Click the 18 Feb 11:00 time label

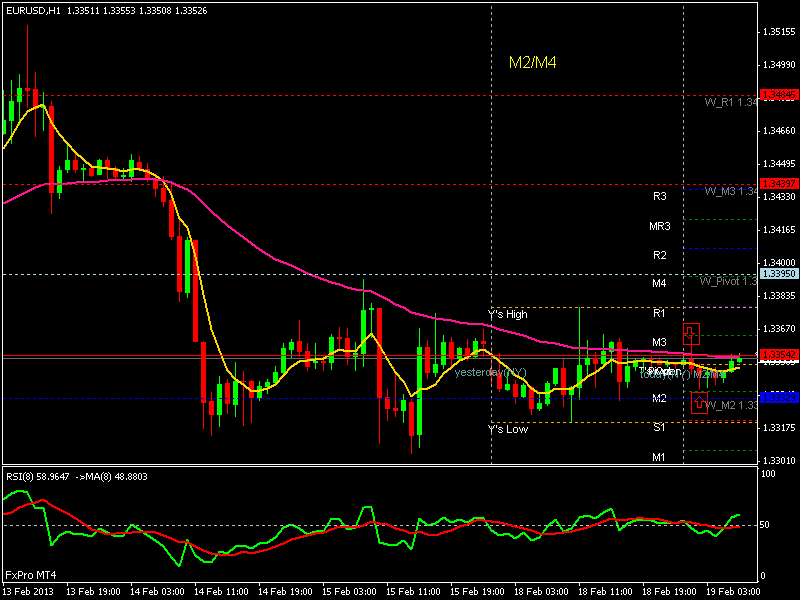606,592
